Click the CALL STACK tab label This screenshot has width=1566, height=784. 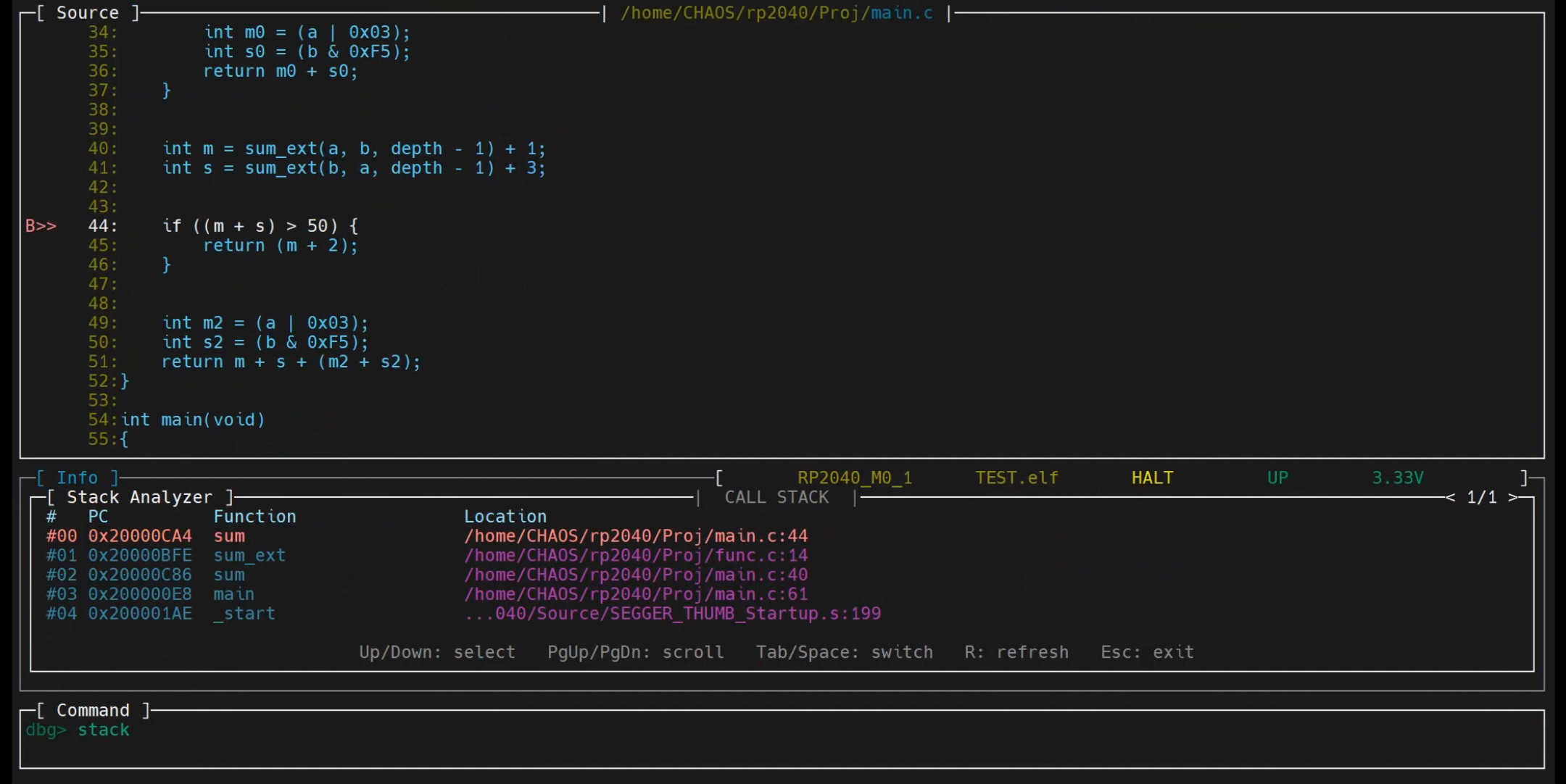pos(776,498)
